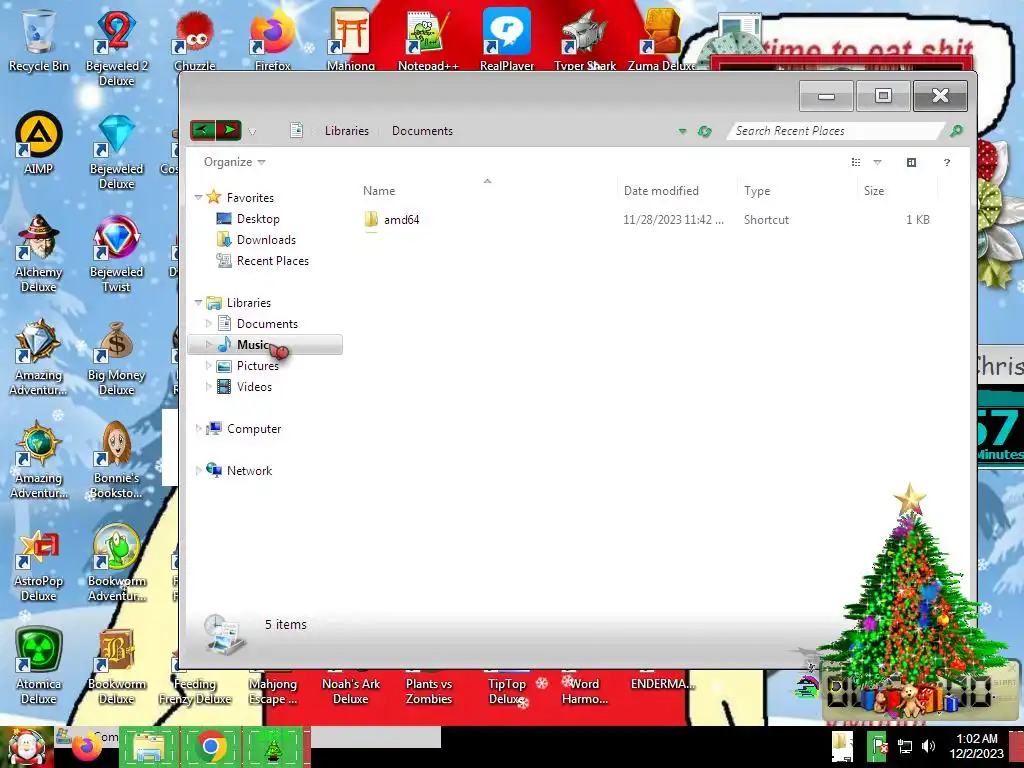Select the Firefox desktop shortcut
1024x768 pixels.
coord(272,39)
